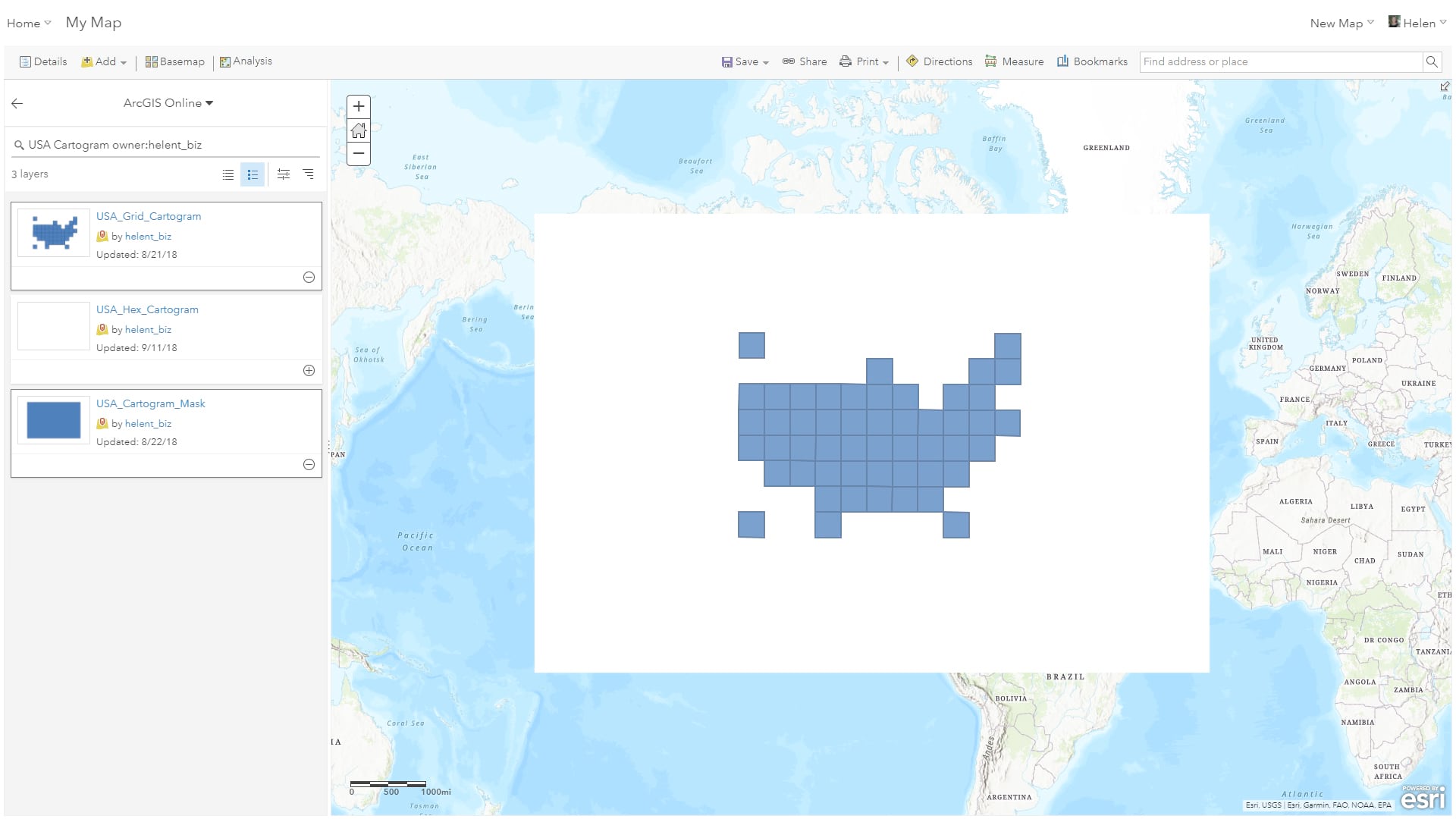This screenshot has height=819, width=1456.
Task: Select the Directions tool
Action: click(940, 61)
